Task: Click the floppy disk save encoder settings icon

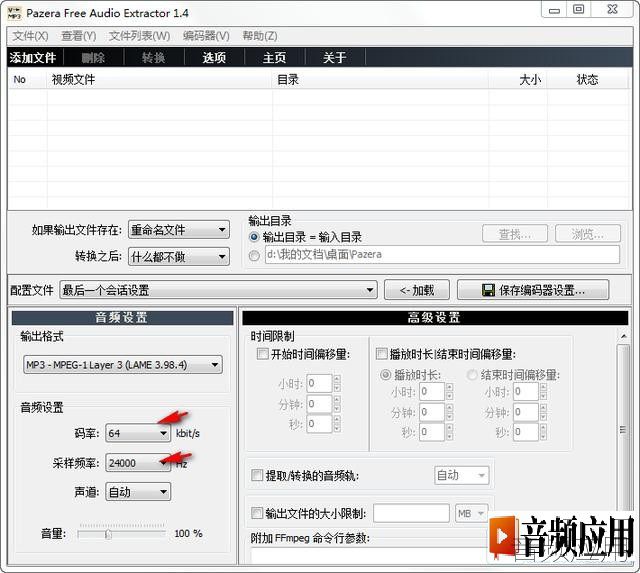Action: click(x=488, y=290)
